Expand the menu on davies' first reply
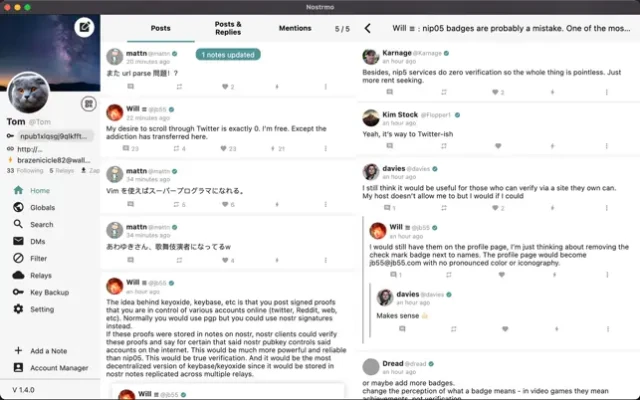Screen dimensions: 640x400 point(607,208)
